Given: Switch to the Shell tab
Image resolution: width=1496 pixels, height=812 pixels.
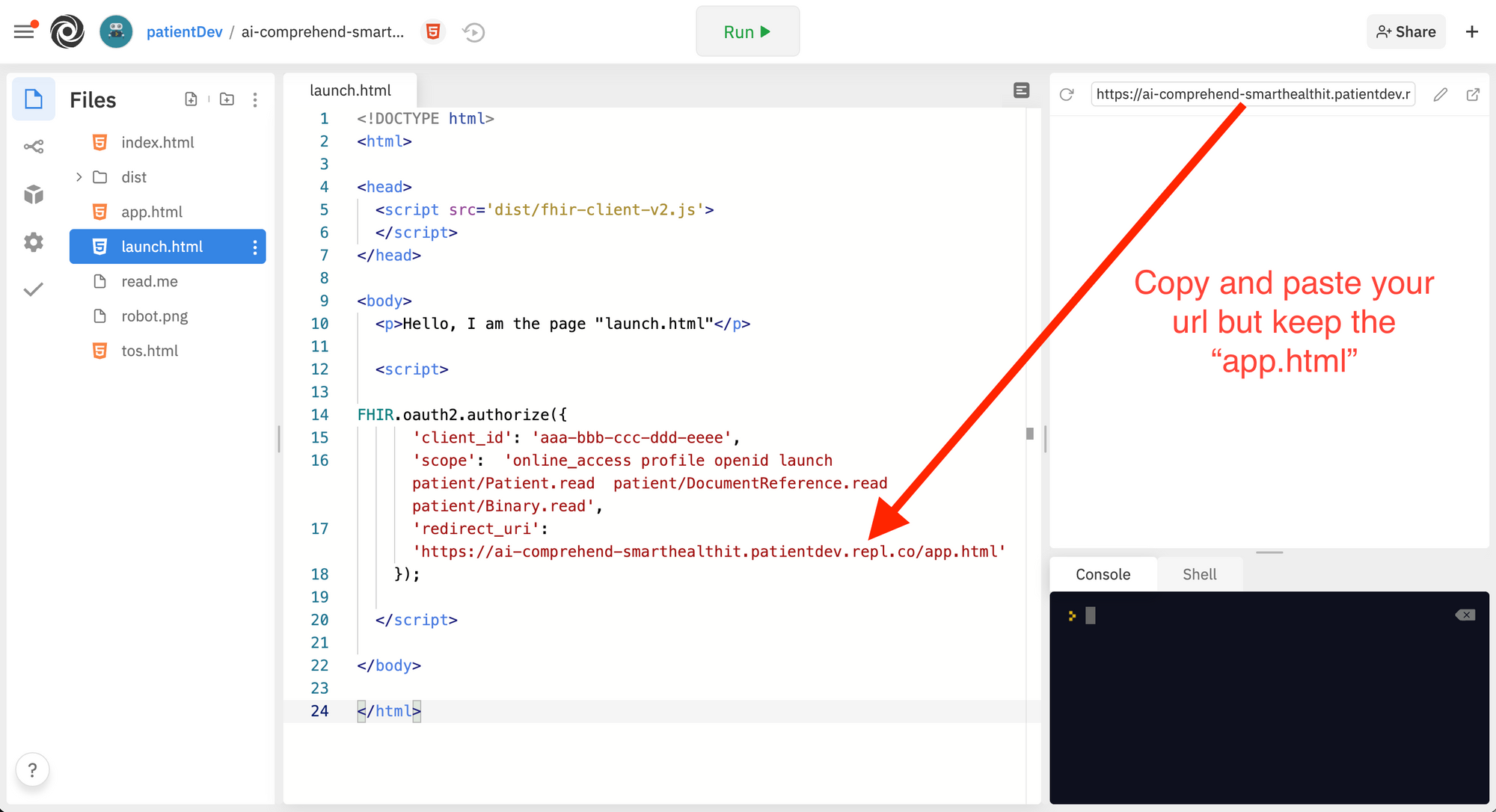Looking at the screenshot, I should tap(1200, 574).
